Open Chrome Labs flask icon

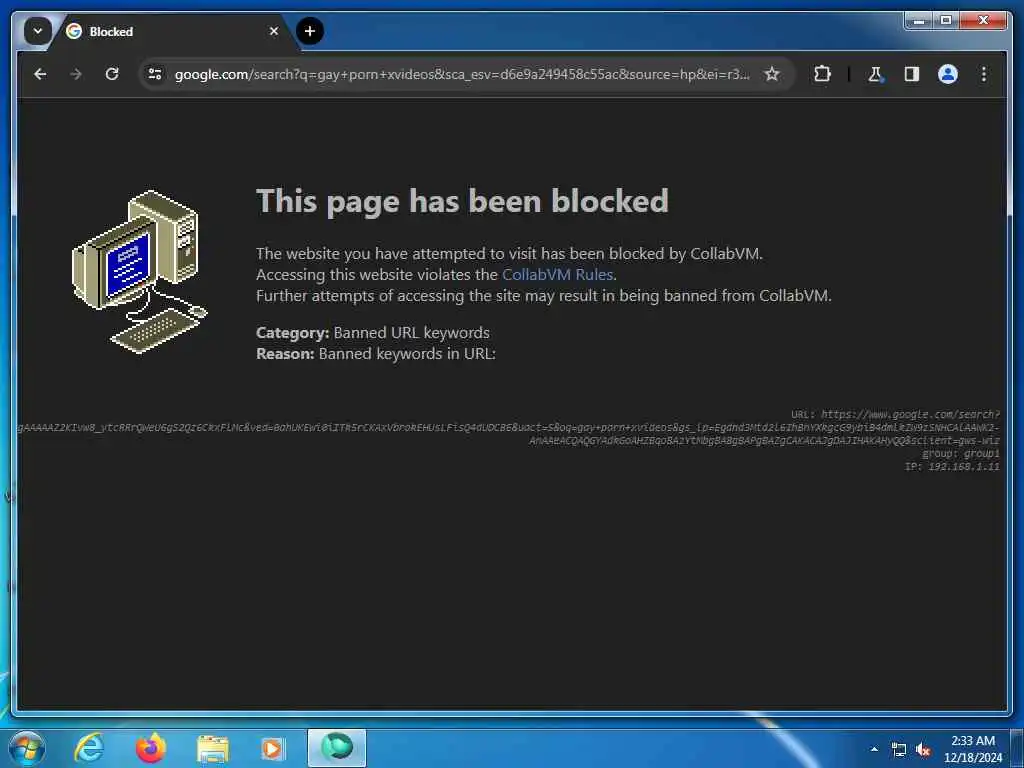[x=875, y=74]
